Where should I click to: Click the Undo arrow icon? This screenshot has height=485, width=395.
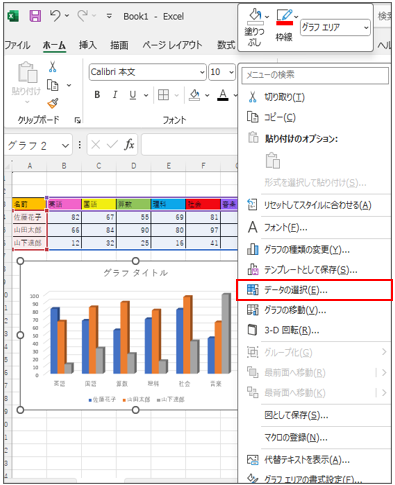55,15
